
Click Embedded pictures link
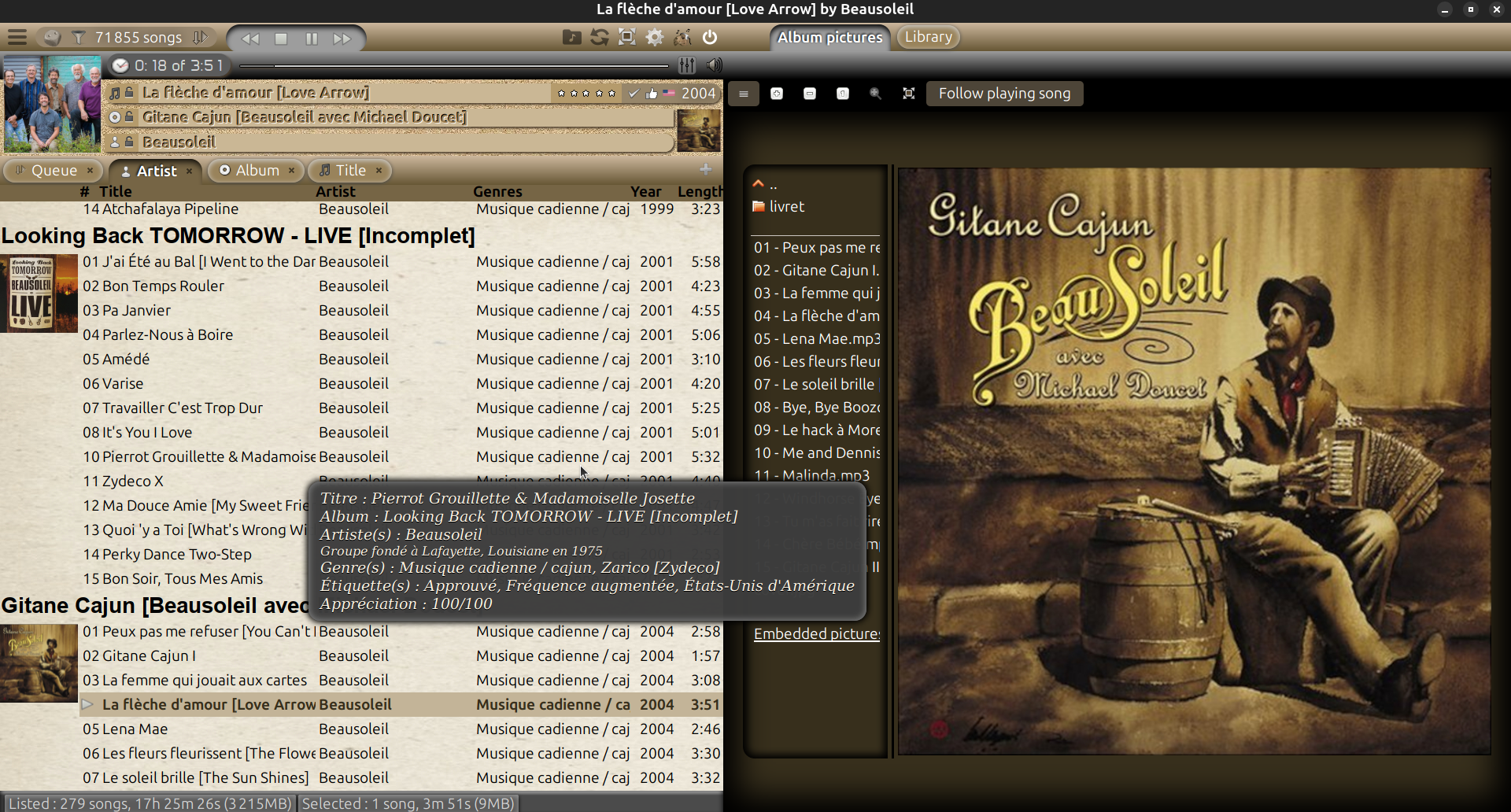coord(817,633)
